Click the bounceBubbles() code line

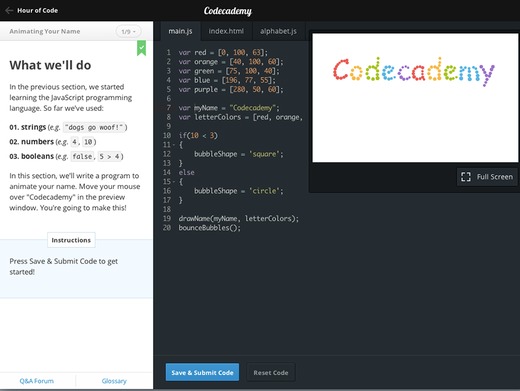(209, 228)
